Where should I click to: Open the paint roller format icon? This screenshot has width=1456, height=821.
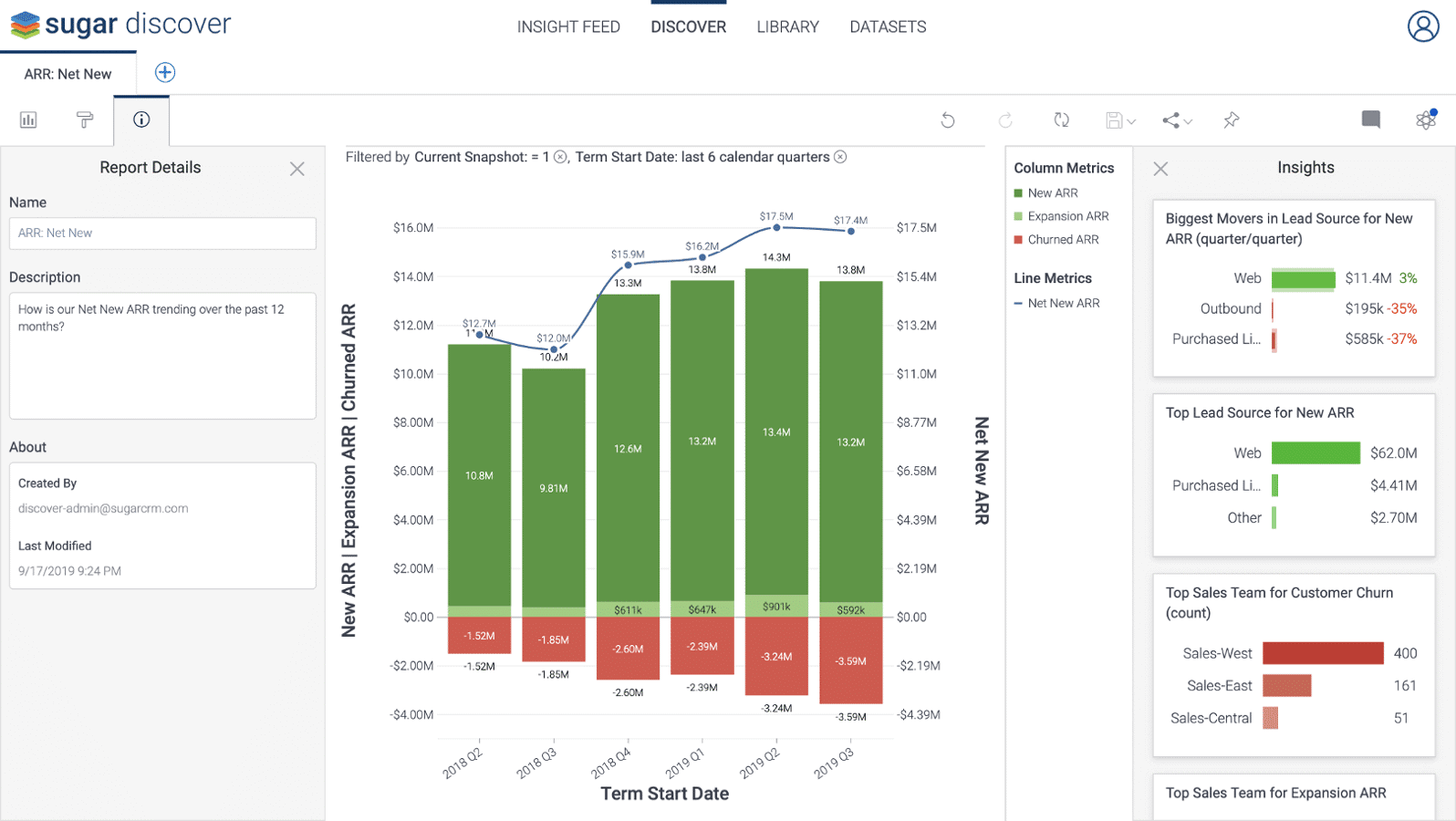(x=85, y=120)
